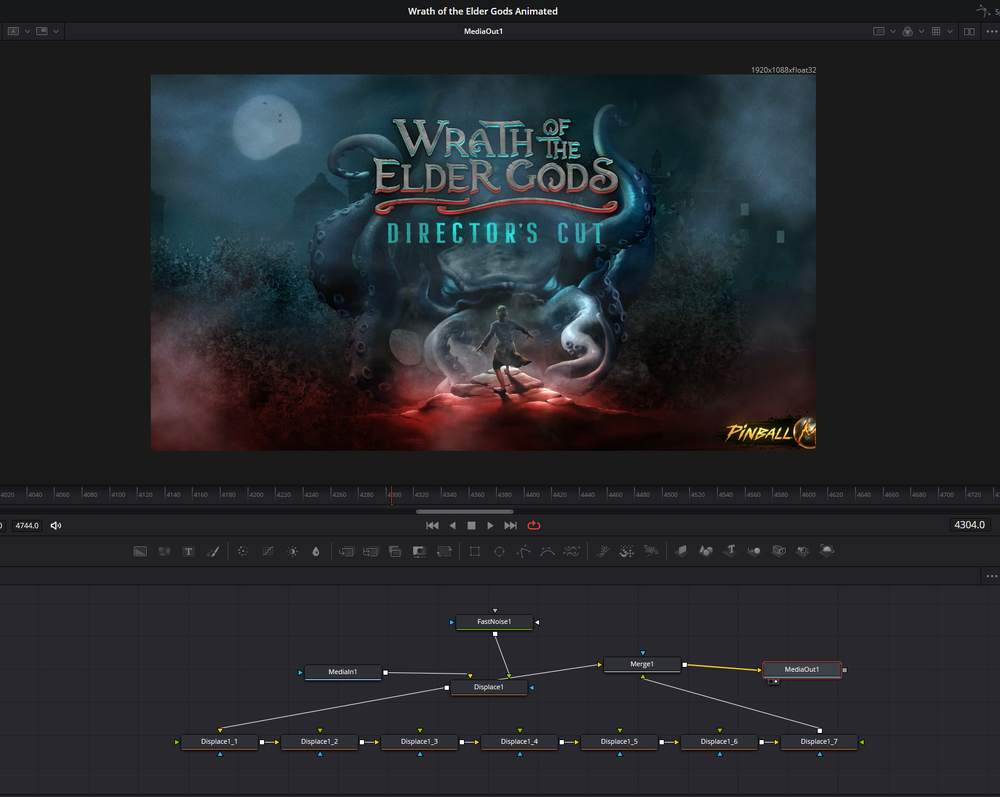
Task: Select the MediaIn1 node
Action: click(343, 672)
